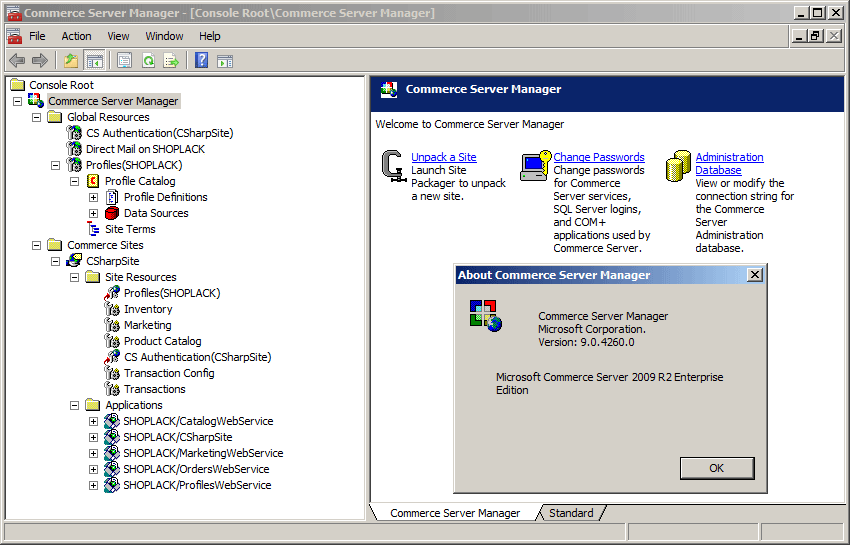Click OK in the About dialog
This screenshot has height=545, width=850.
717,468
